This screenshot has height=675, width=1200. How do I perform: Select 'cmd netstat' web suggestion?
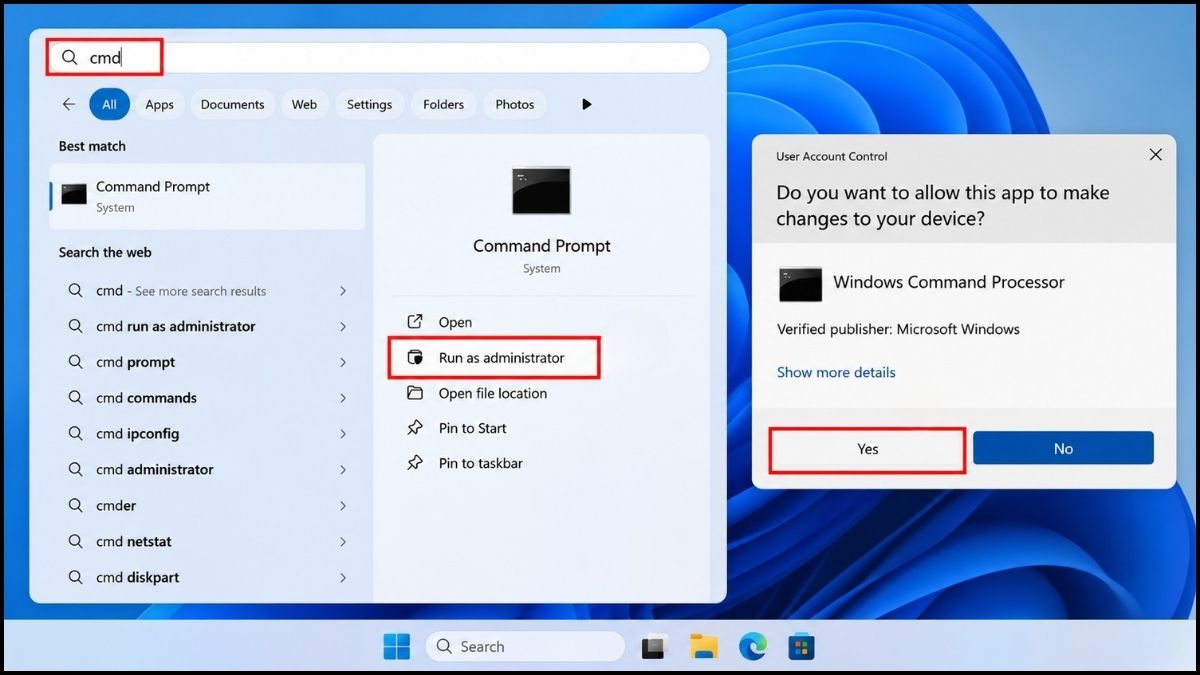click(207, 541)
